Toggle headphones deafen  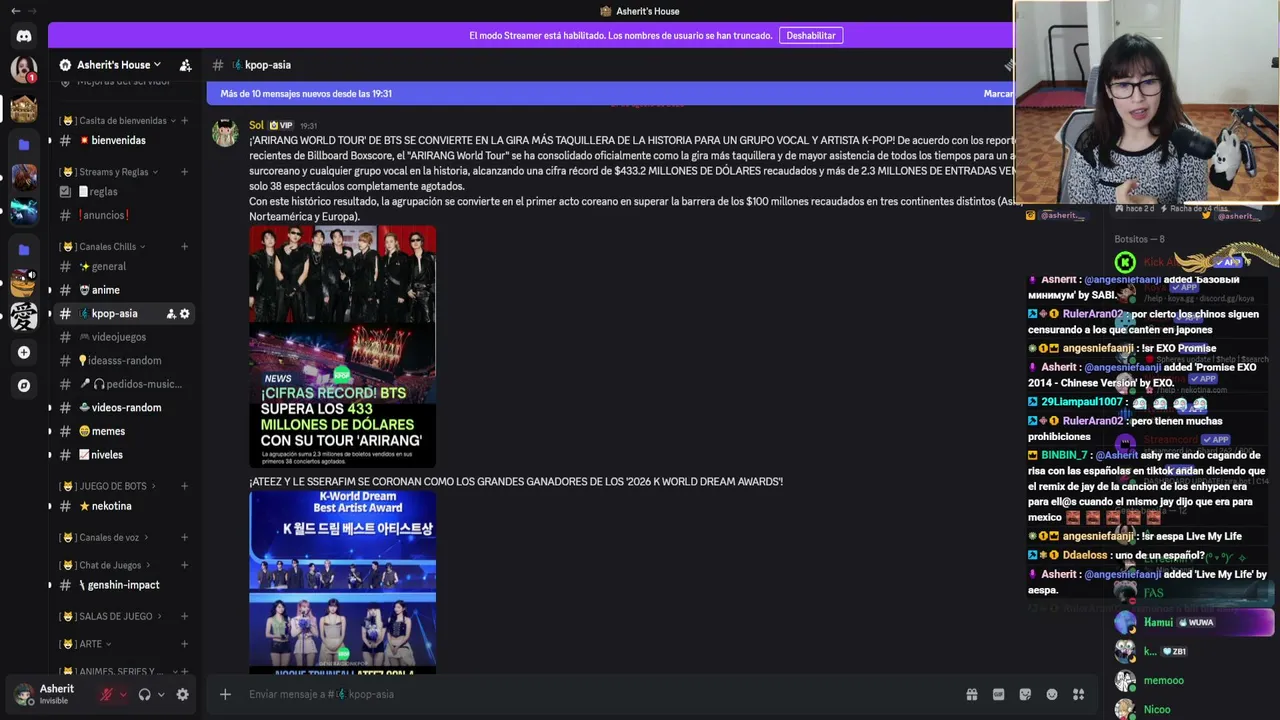(x=144, y=694)
